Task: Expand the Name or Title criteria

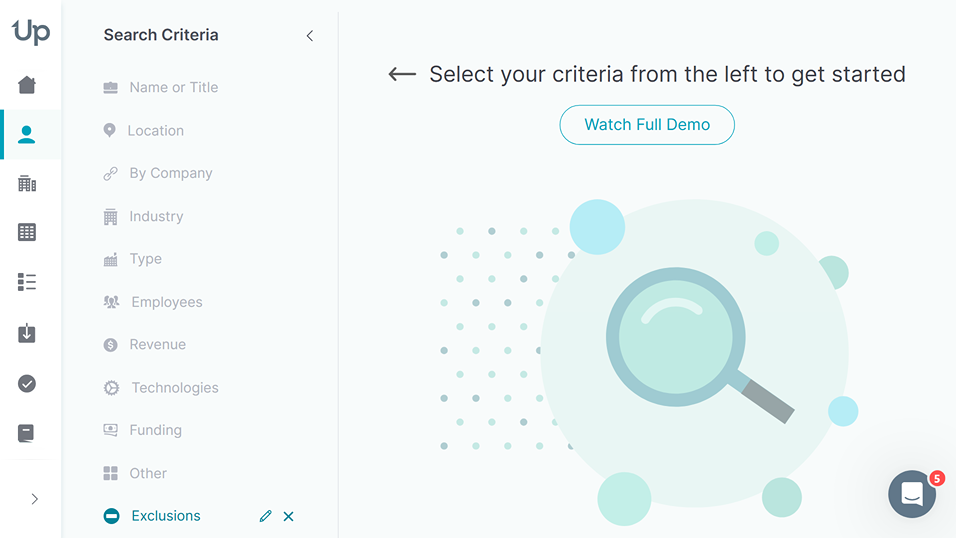Action: pos(173,88)
